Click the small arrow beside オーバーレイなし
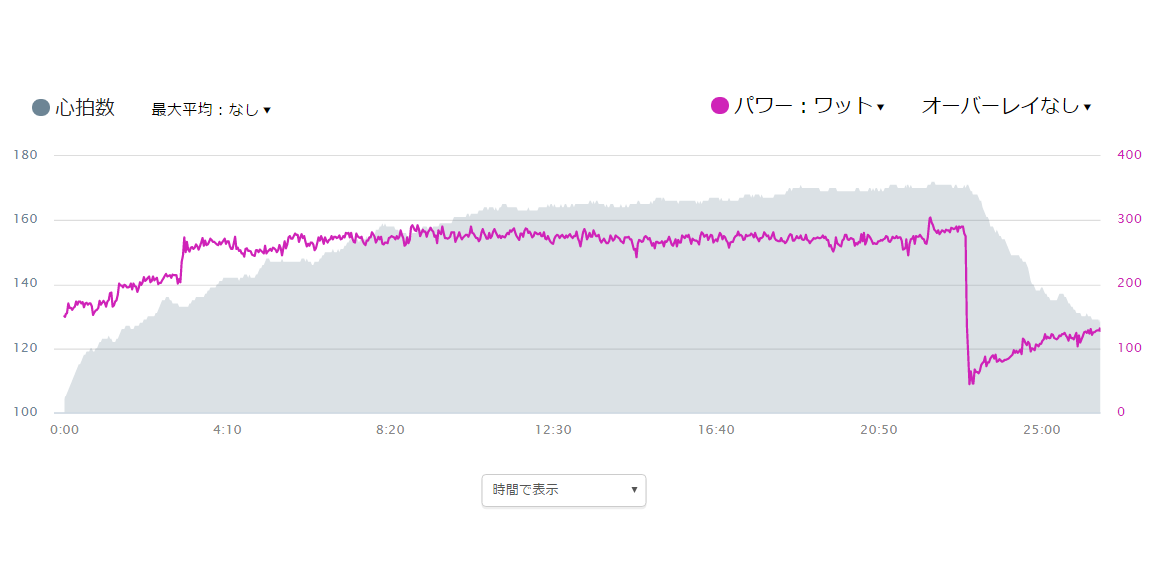Viewport: 1162px width, 574px height. pyautogui.click(x=1087, y=107)
